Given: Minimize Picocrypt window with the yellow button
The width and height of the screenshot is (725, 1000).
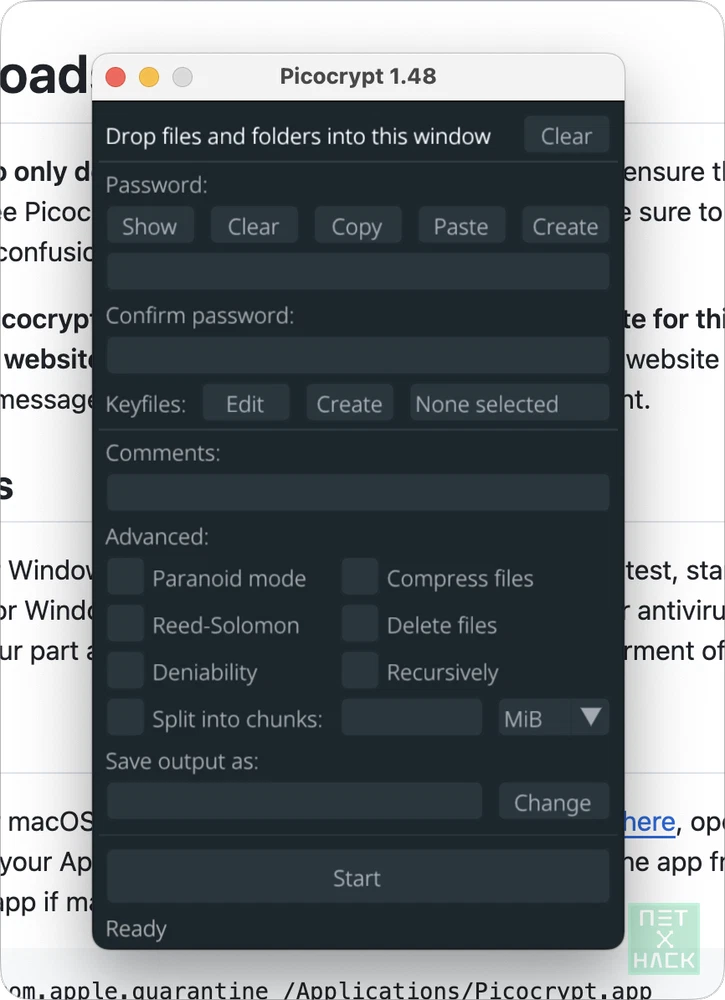Looking at the screenshot, I should pos(149,77).
